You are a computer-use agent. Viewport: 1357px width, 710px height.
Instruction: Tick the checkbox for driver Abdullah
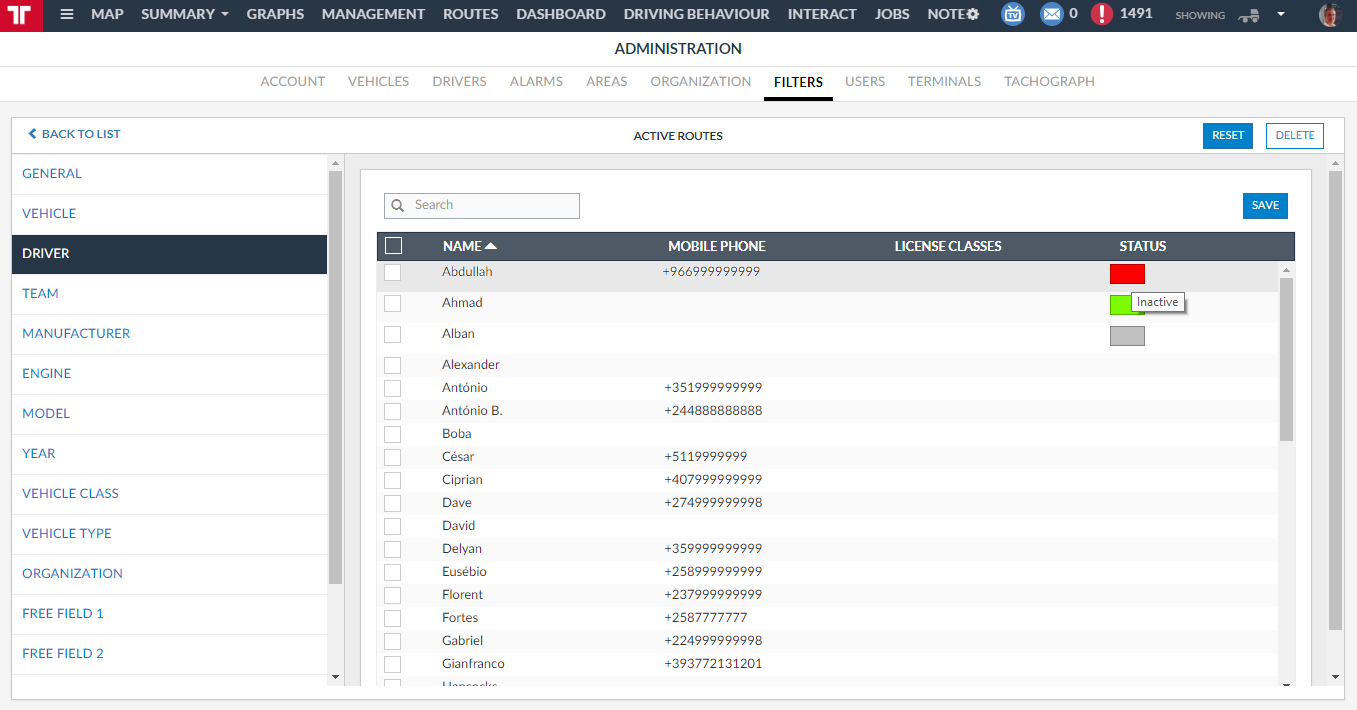pyautogui.click(x=392, y=272)
